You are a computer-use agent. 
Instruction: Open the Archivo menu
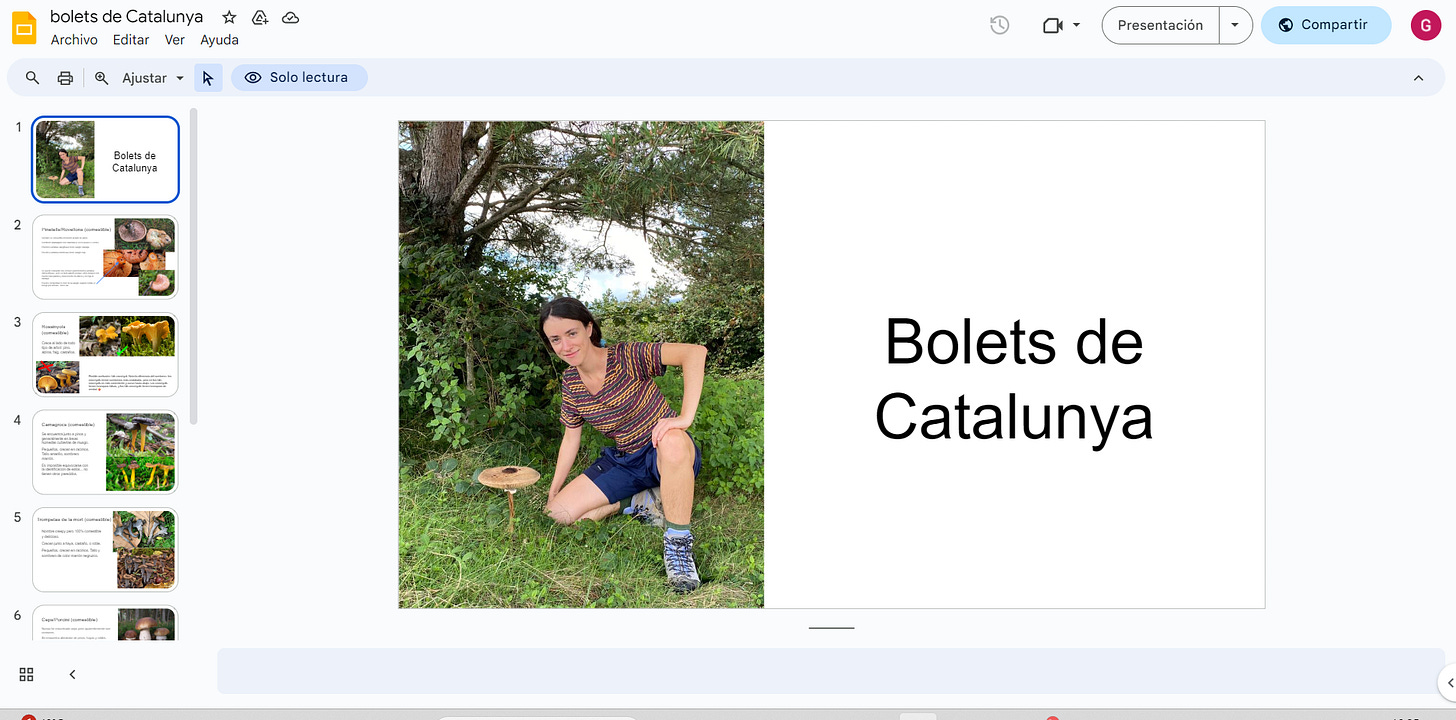pos(74,40)
